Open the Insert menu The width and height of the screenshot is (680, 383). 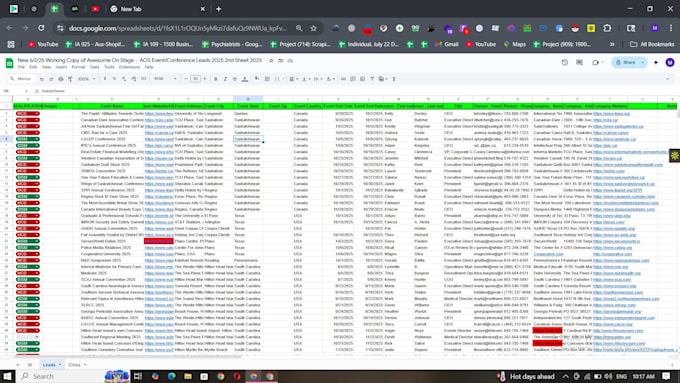click(x=61, y=67)
